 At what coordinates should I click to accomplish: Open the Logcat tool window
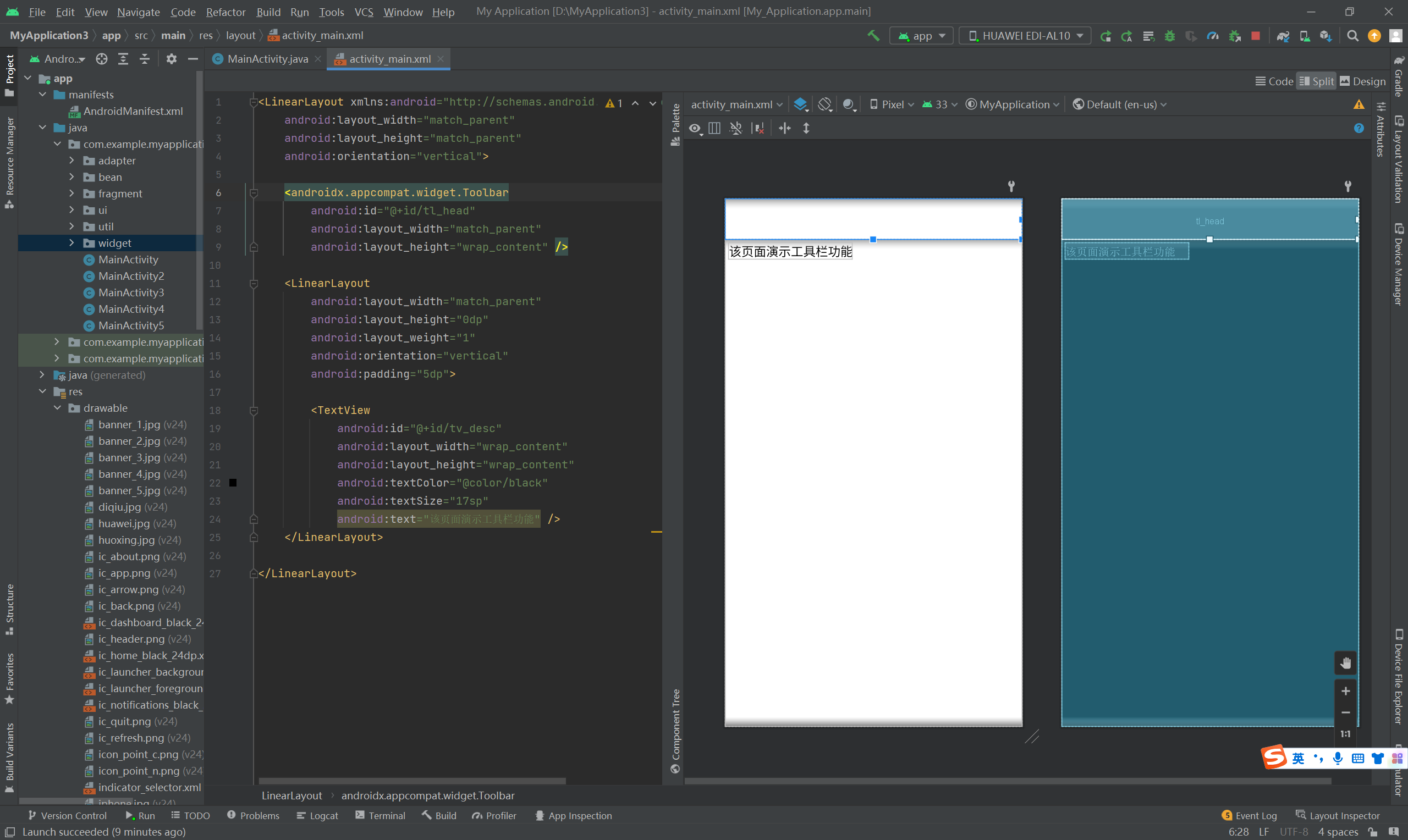[x=317, y=815]
